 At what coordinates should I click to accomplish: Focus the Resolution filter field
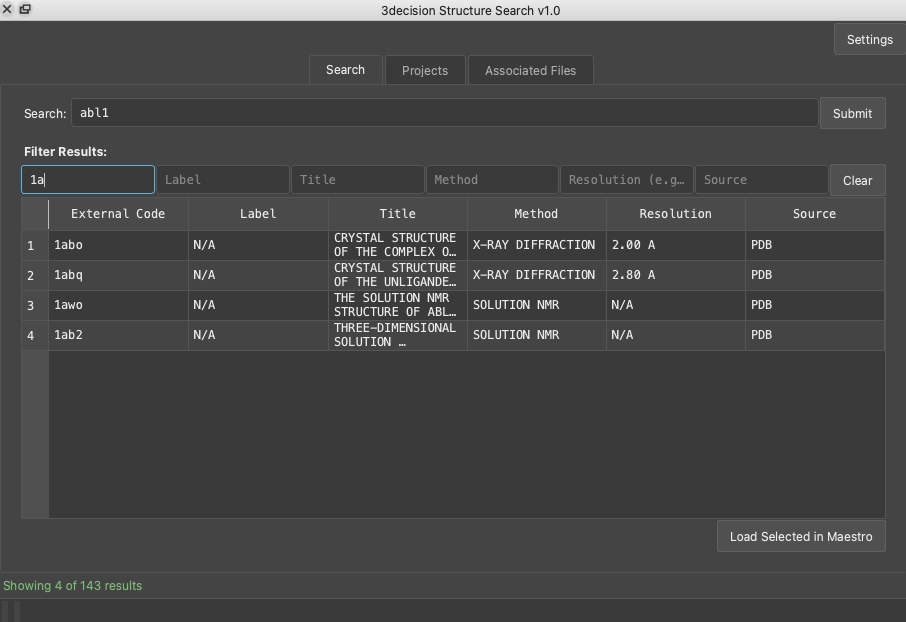point(627,180)
